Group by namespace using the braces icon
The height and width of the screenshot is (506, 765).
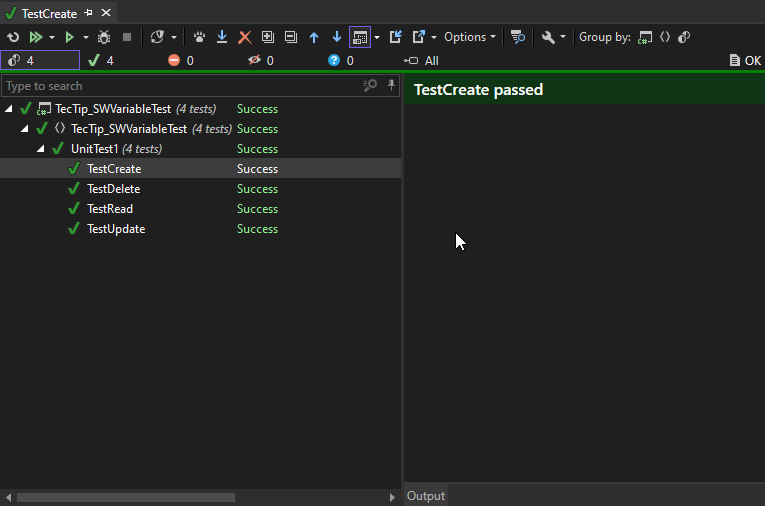(665, 37)
